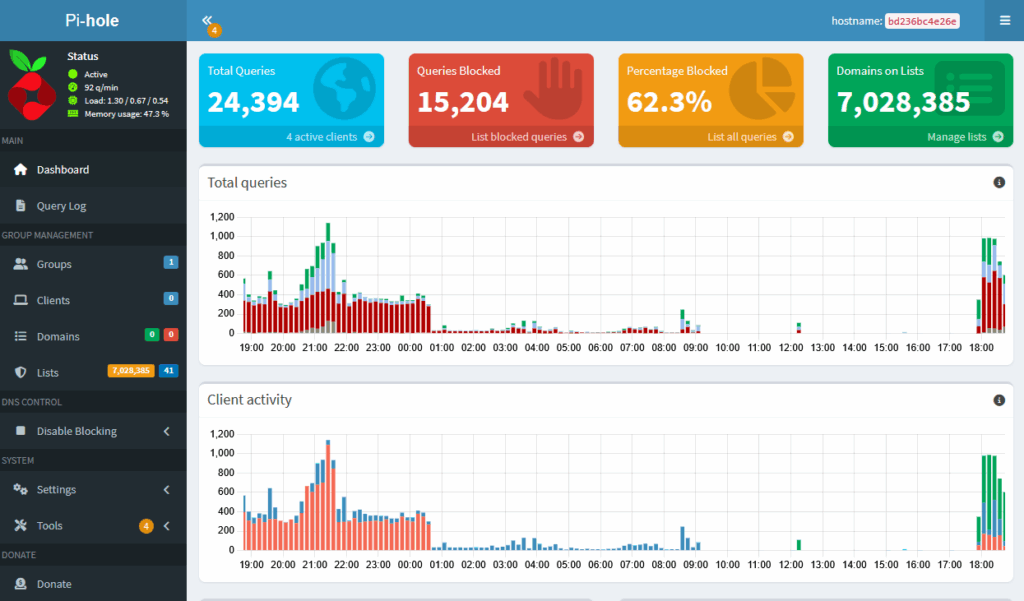Collapse sidebar with double-chevron icon
The width and height of the screenshot is (1024, 601).
207,20
